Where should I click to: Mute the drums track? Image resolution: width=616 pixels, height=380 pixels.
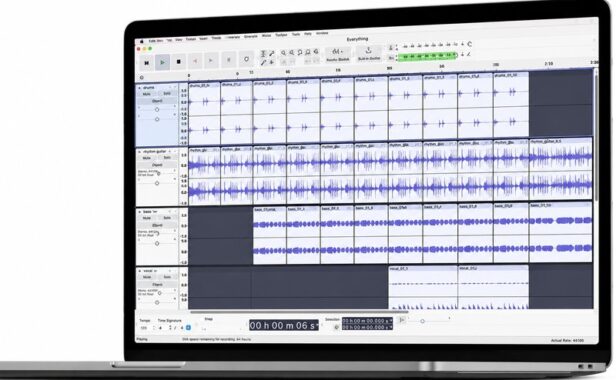pyautogui.click(x=147, y=94)
